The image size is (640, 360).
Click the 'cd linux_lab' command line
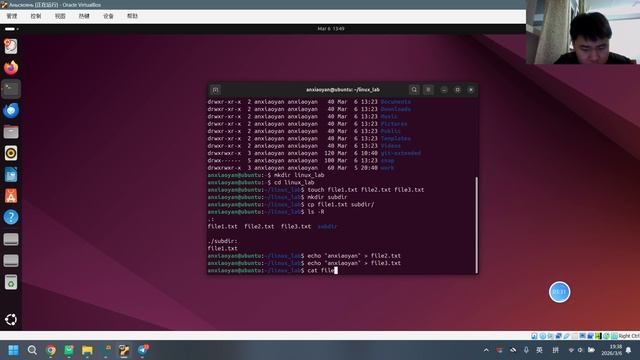point(261,182)
